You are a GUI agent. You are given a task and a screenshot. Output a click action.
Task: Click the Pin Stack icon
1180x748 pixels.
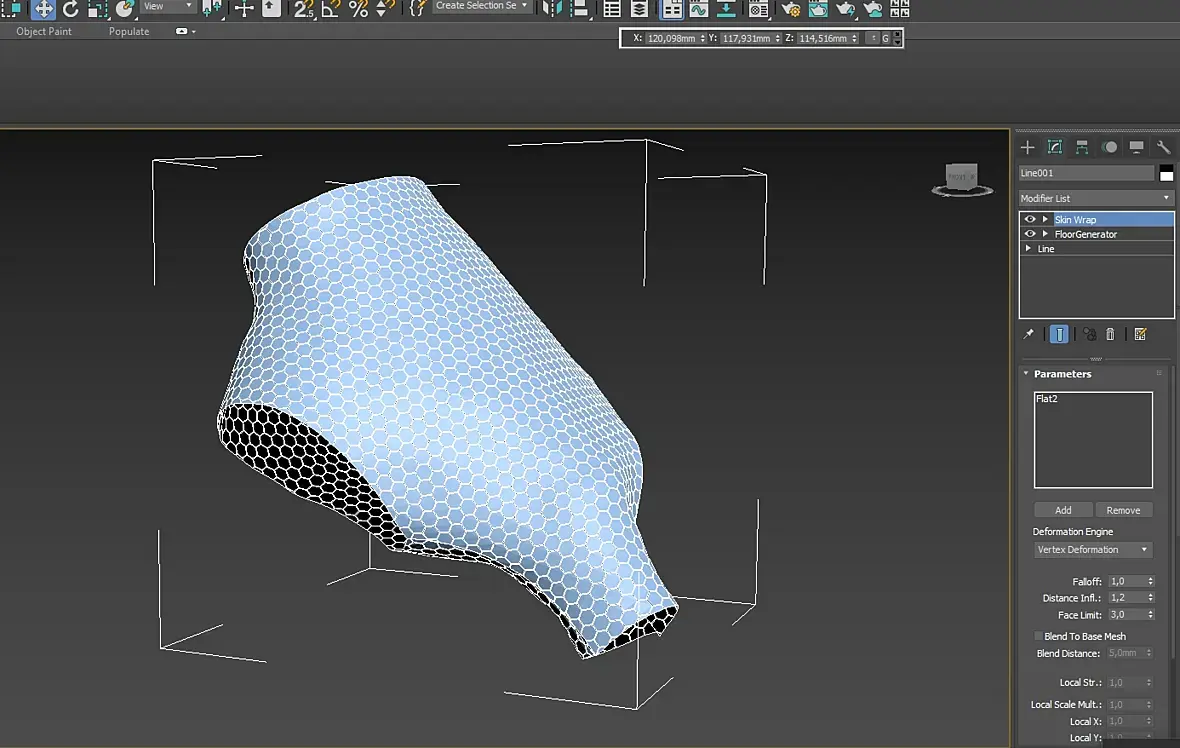click(x=1028, y=334)
